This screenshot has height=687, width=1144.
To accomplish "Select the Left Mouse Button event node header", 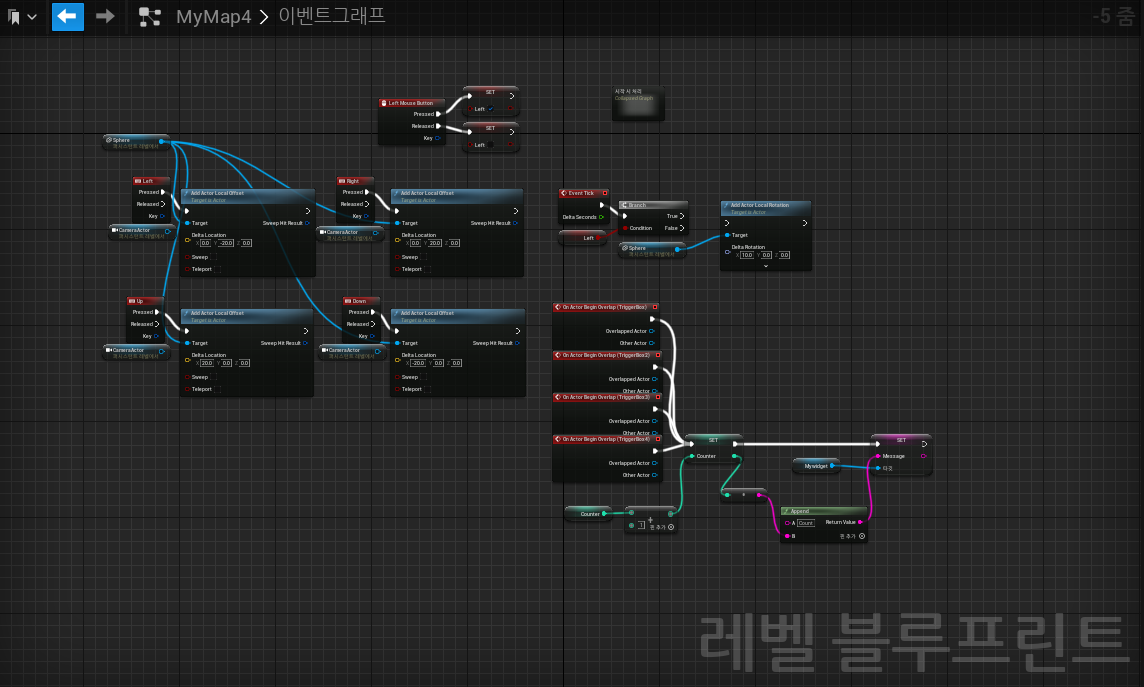I will (x=411, y=103).
